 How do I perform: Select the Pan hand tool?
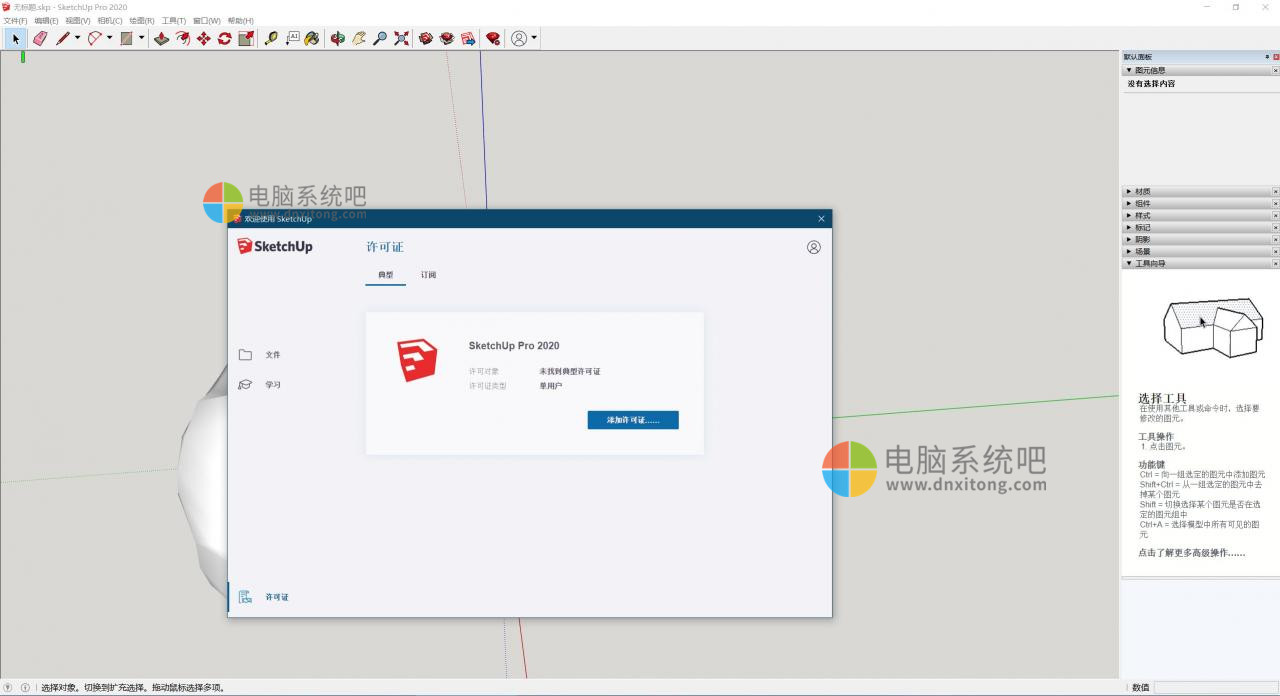pos(359,38)
